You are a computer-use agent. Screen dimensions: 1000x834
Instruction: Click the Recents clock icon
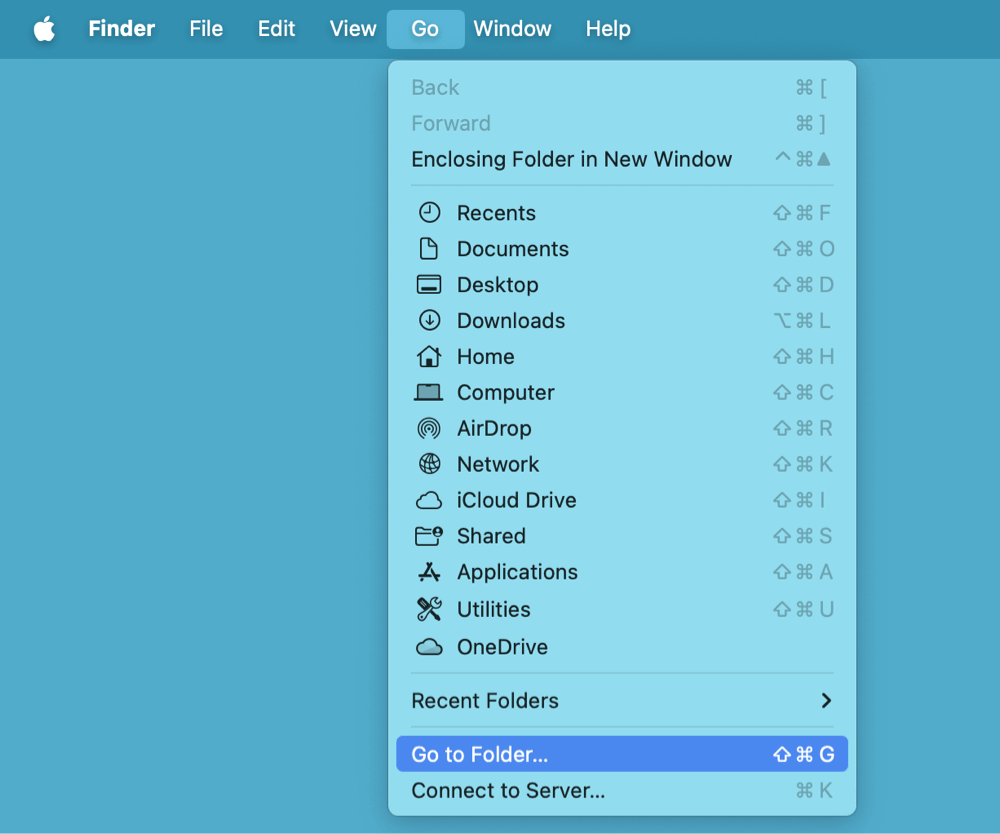coord(429,212)
